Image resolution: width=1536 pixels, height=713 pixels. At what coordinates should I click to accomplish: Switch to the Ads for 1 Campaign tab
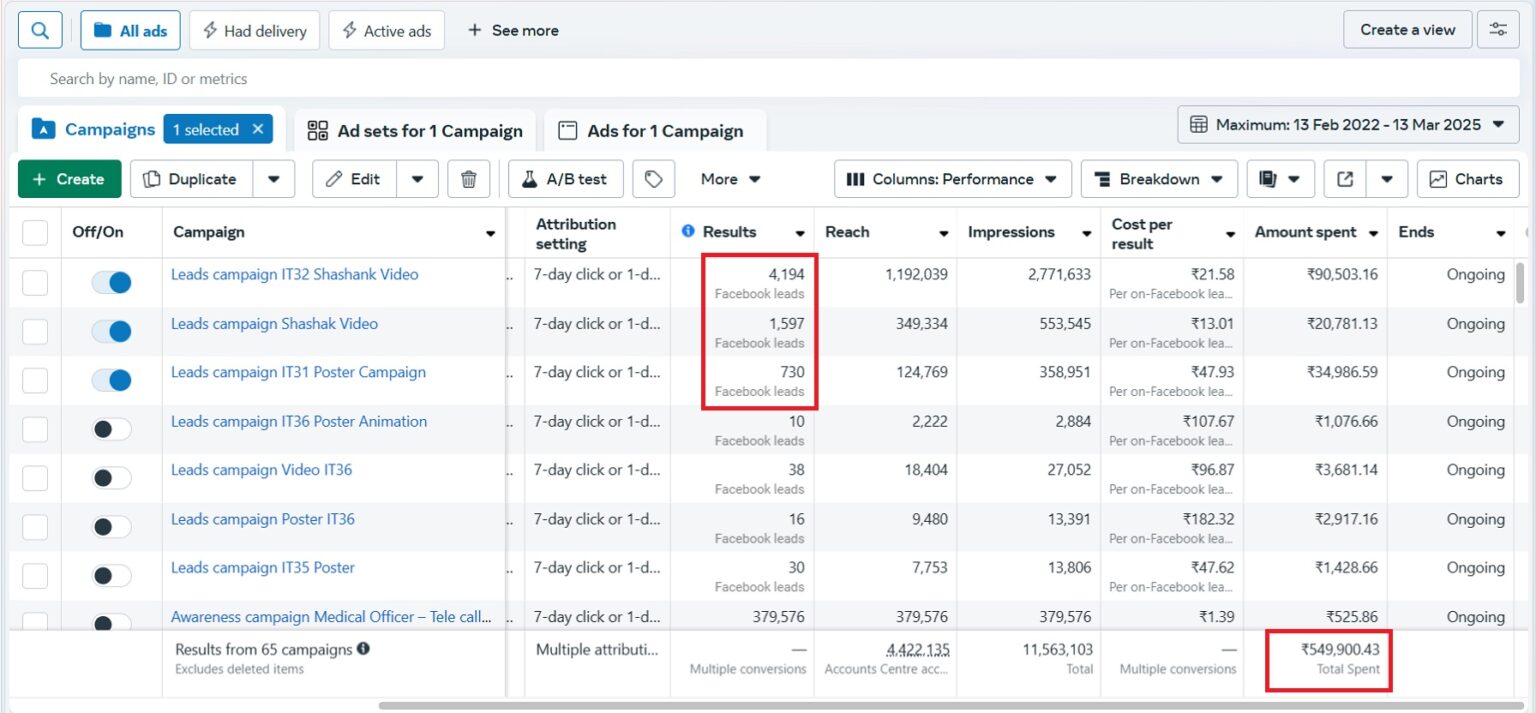click(654, 130)
